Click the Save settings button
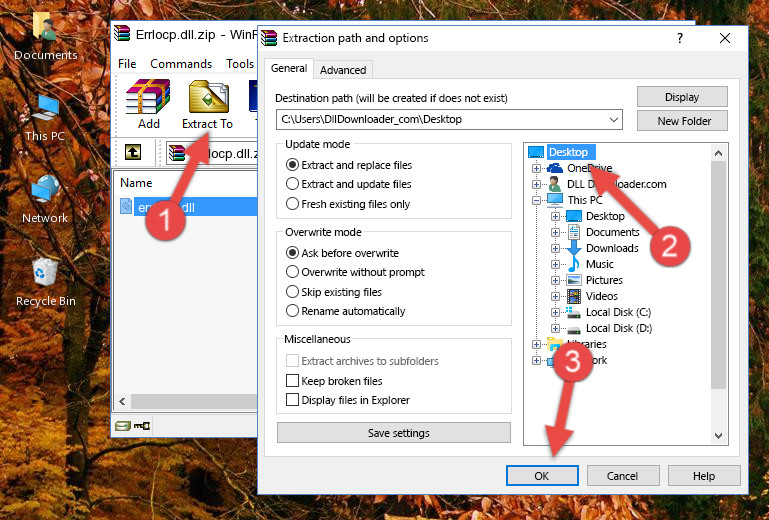The image size is (769, 520). (x=394, y=433)
